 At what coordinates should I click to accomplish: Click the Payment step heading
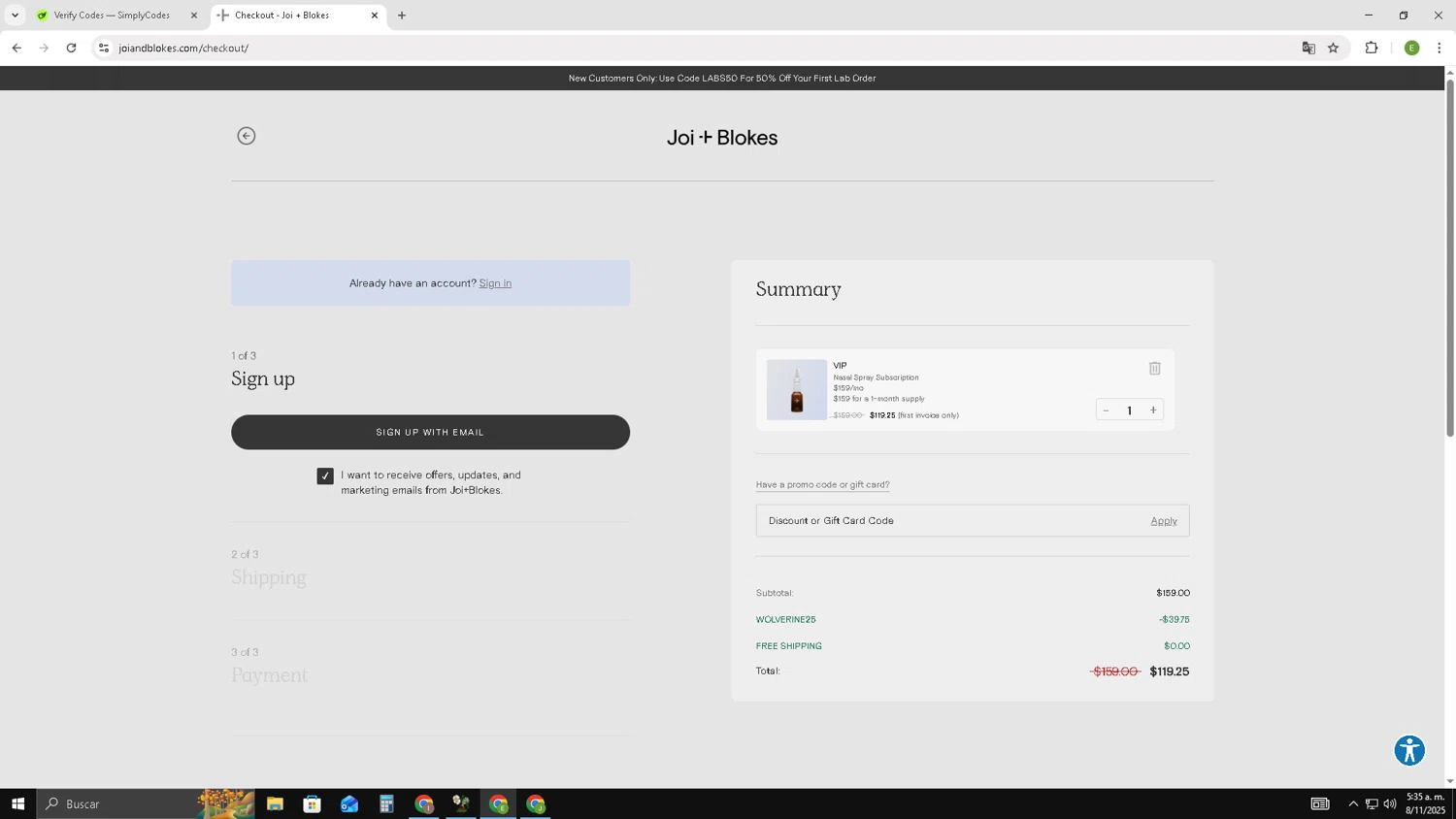(x=270, y=675)
